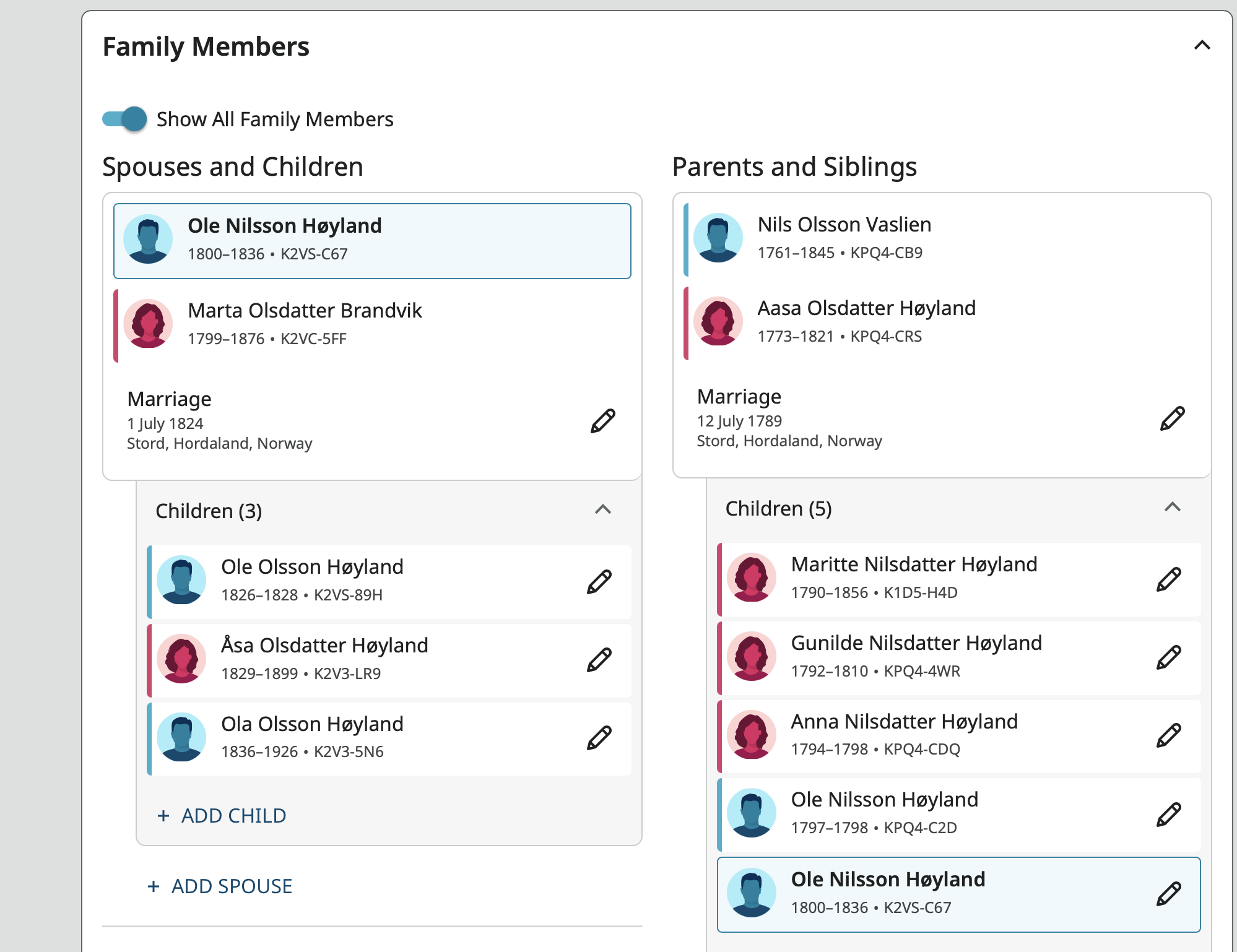Viewport: 1237px width, 952px height.
Task: Edit relationship for Anna Nilsdatter Høyland
Action: click(1168, 735)
